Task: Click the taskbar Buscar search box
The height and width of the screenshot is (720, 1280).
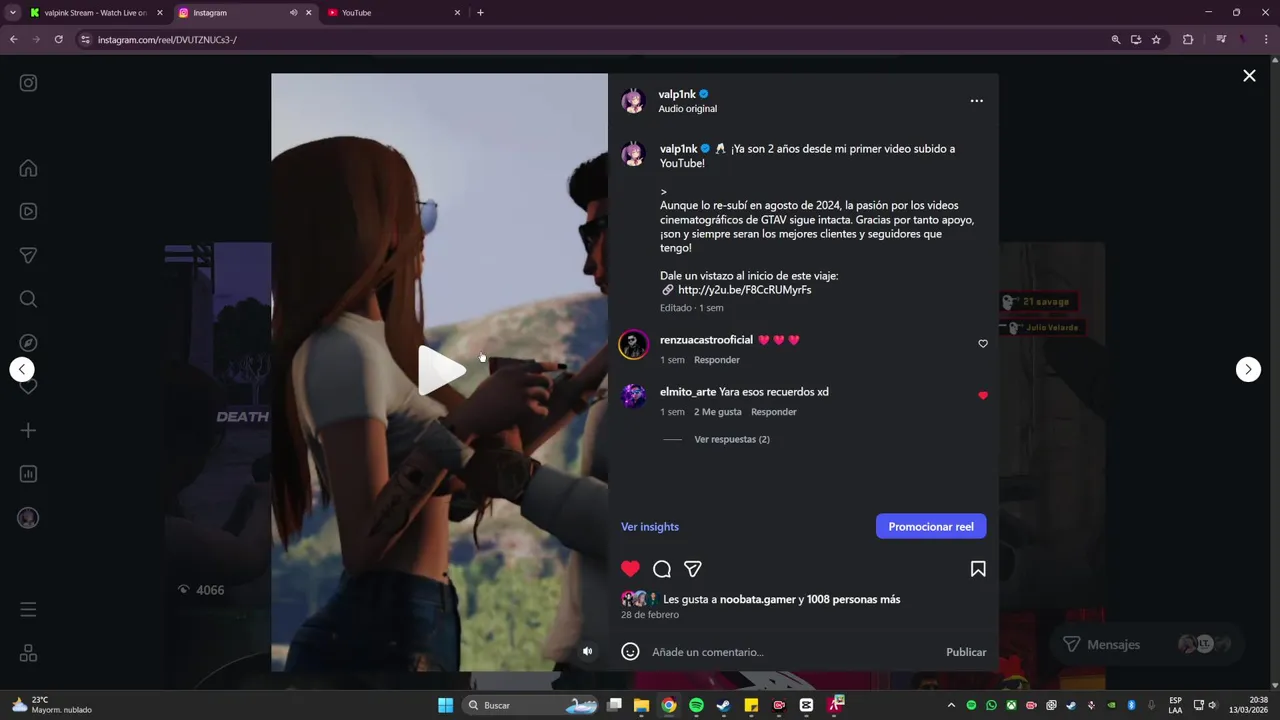Action: [x=532, y=705]
